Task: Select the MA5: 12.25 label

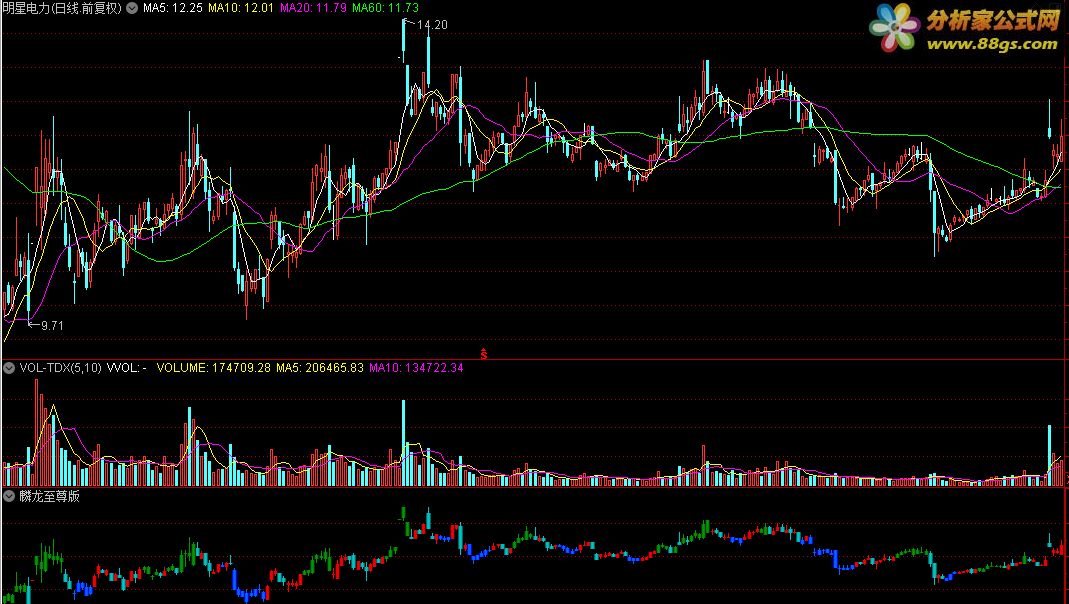Action: (x=172, y=8)
